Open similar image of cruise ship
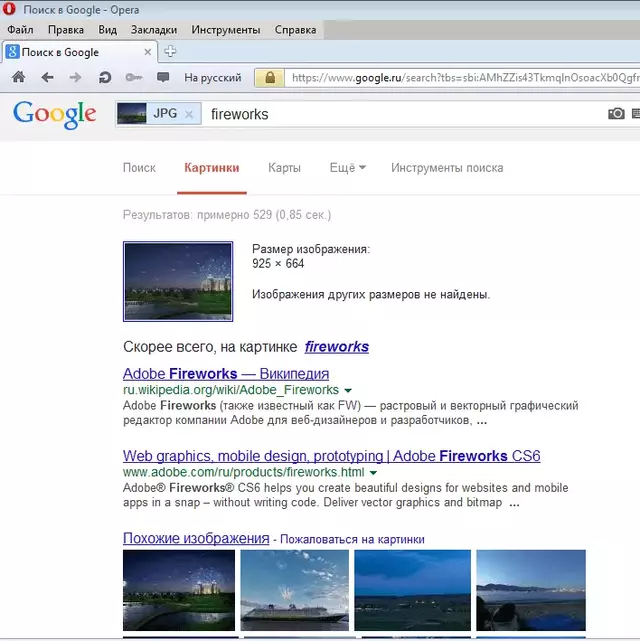 295,590
